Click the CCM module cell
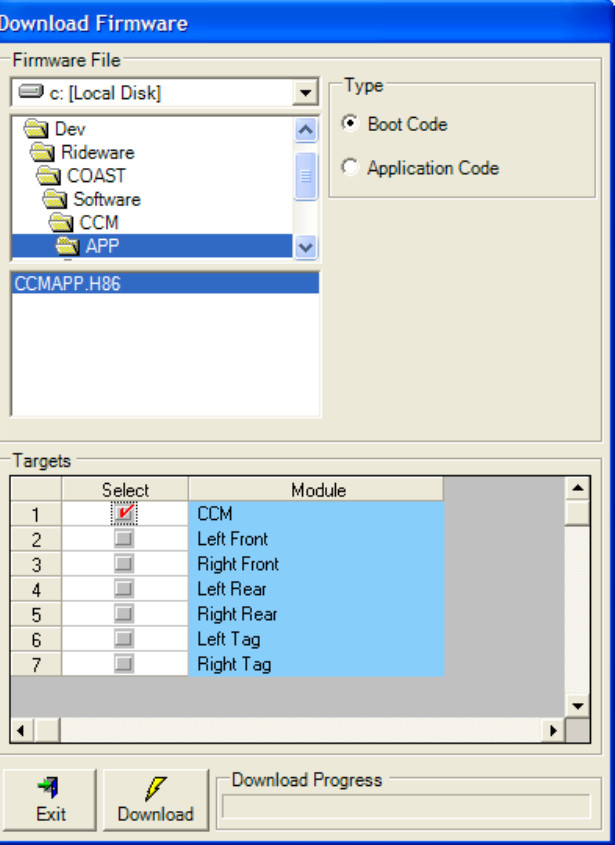615x845 pixels. [316, 514]
